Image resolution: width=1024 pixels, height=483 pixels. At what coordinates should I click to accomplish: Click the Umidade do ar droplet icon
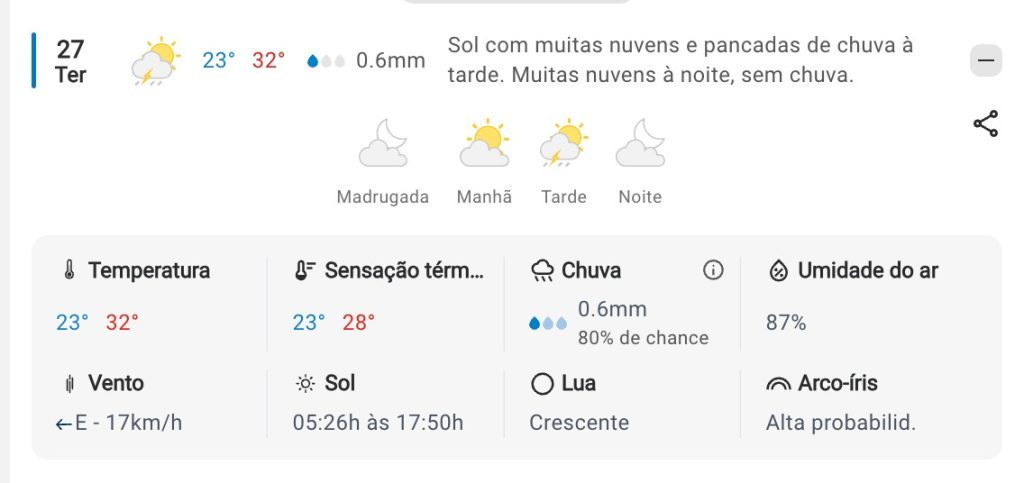pos(778,271)
